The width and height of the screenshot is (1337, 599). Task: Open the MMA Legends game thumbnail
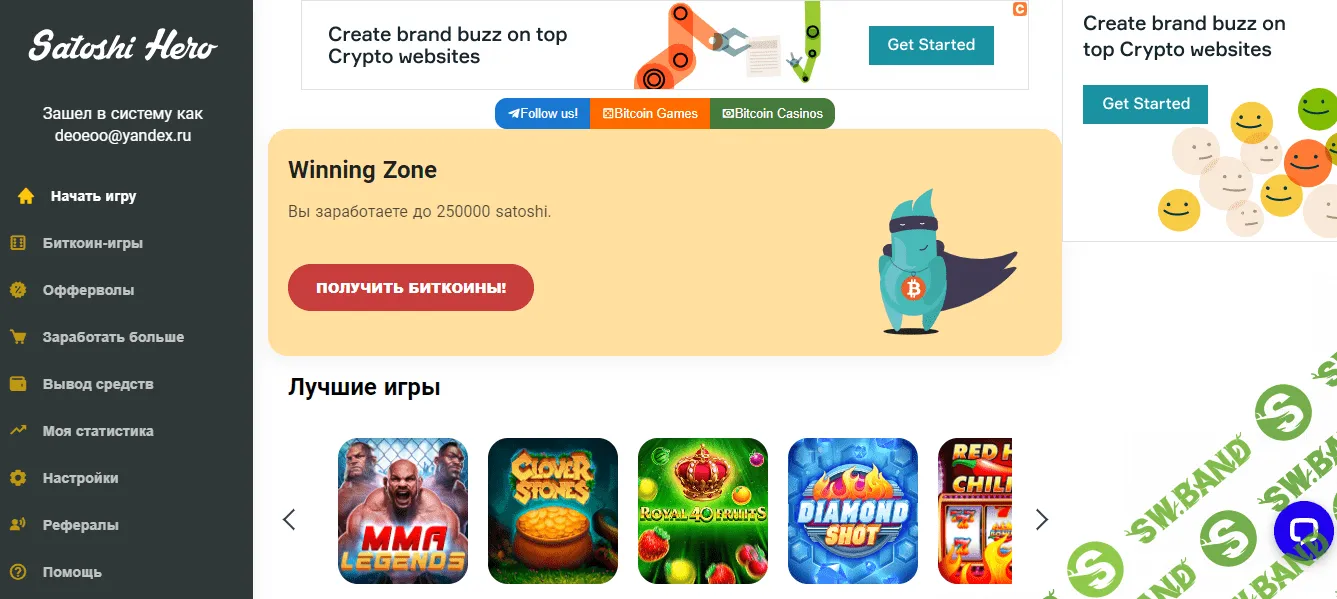pos(403,511)
